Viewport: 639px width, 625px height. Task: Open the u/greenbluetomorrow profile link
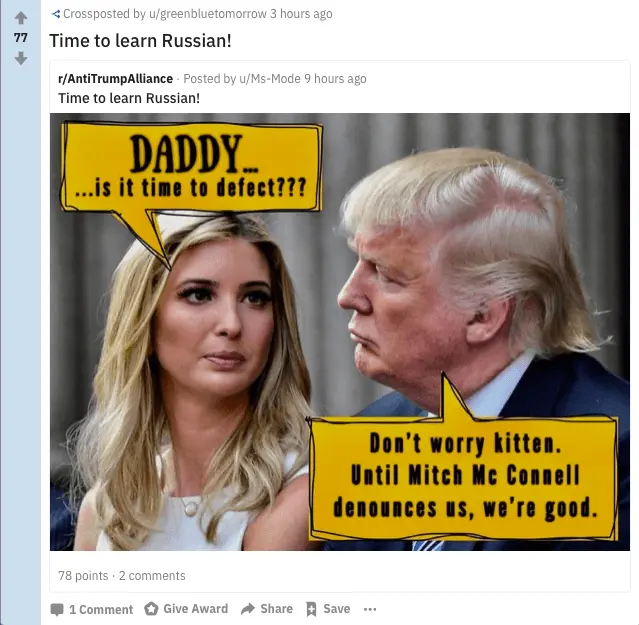click(207, 14)
